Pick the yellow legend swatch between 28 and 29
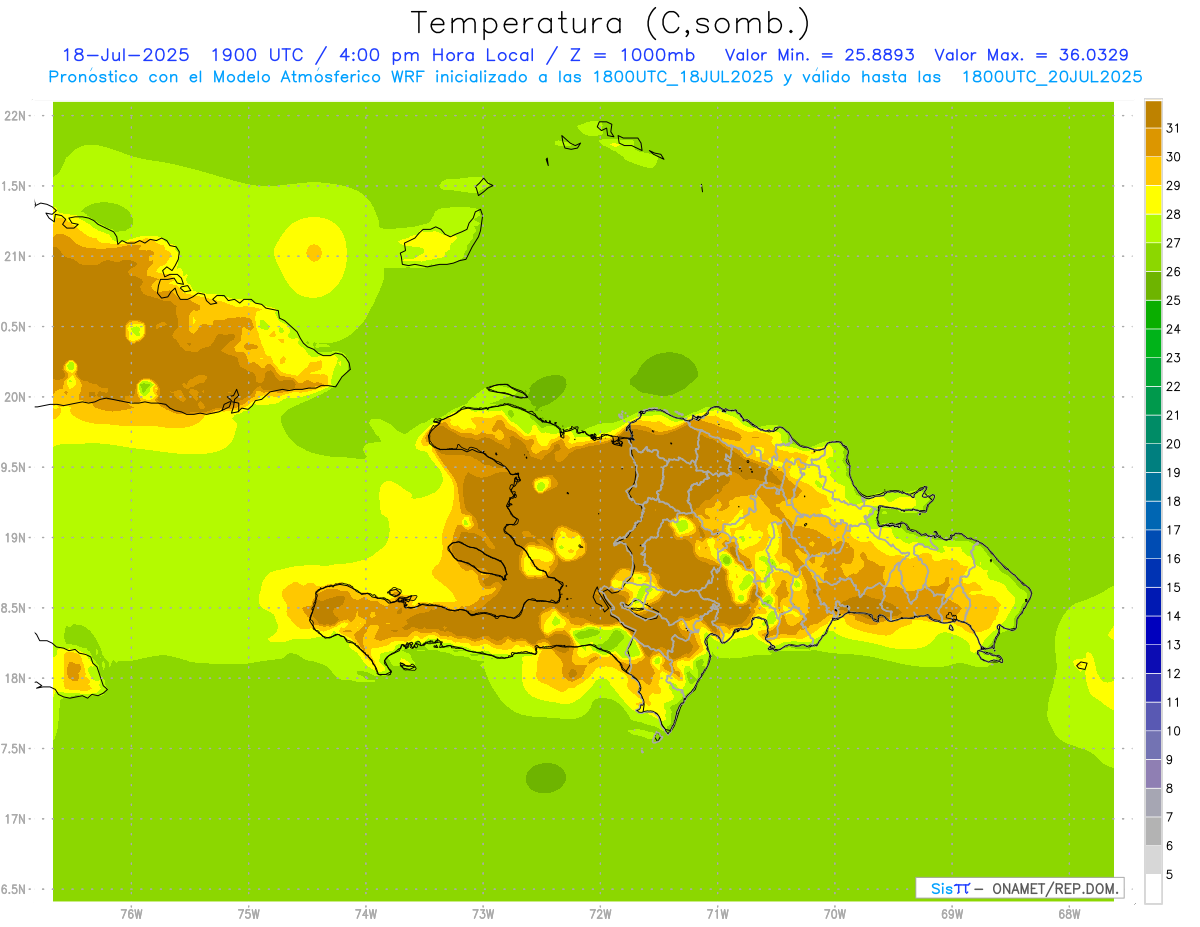1200x927 pixels. point(1153,200)
